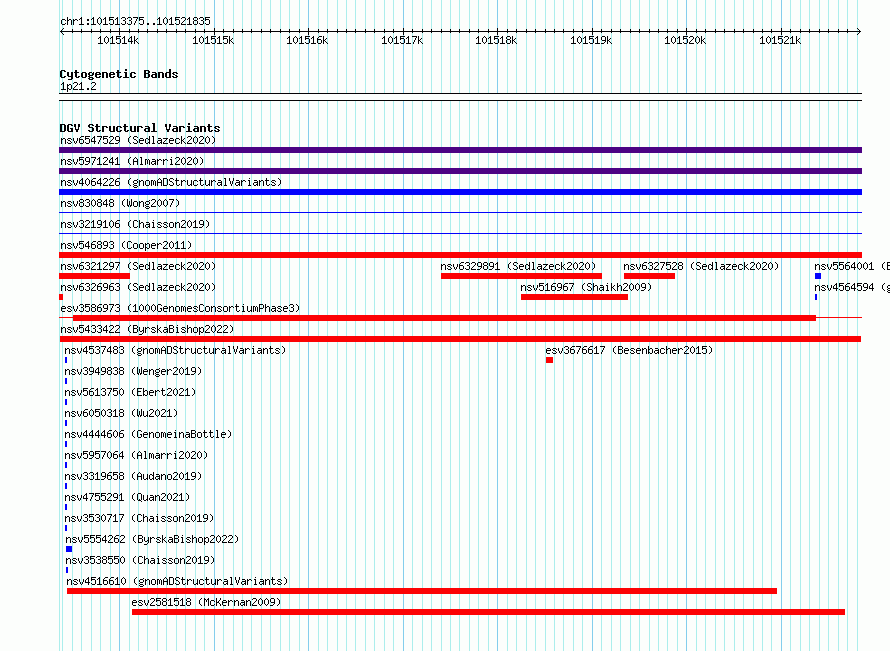
Task: Click nsv4537483 (gnomADStructuralVariants) label
Action: click(175, 350)
